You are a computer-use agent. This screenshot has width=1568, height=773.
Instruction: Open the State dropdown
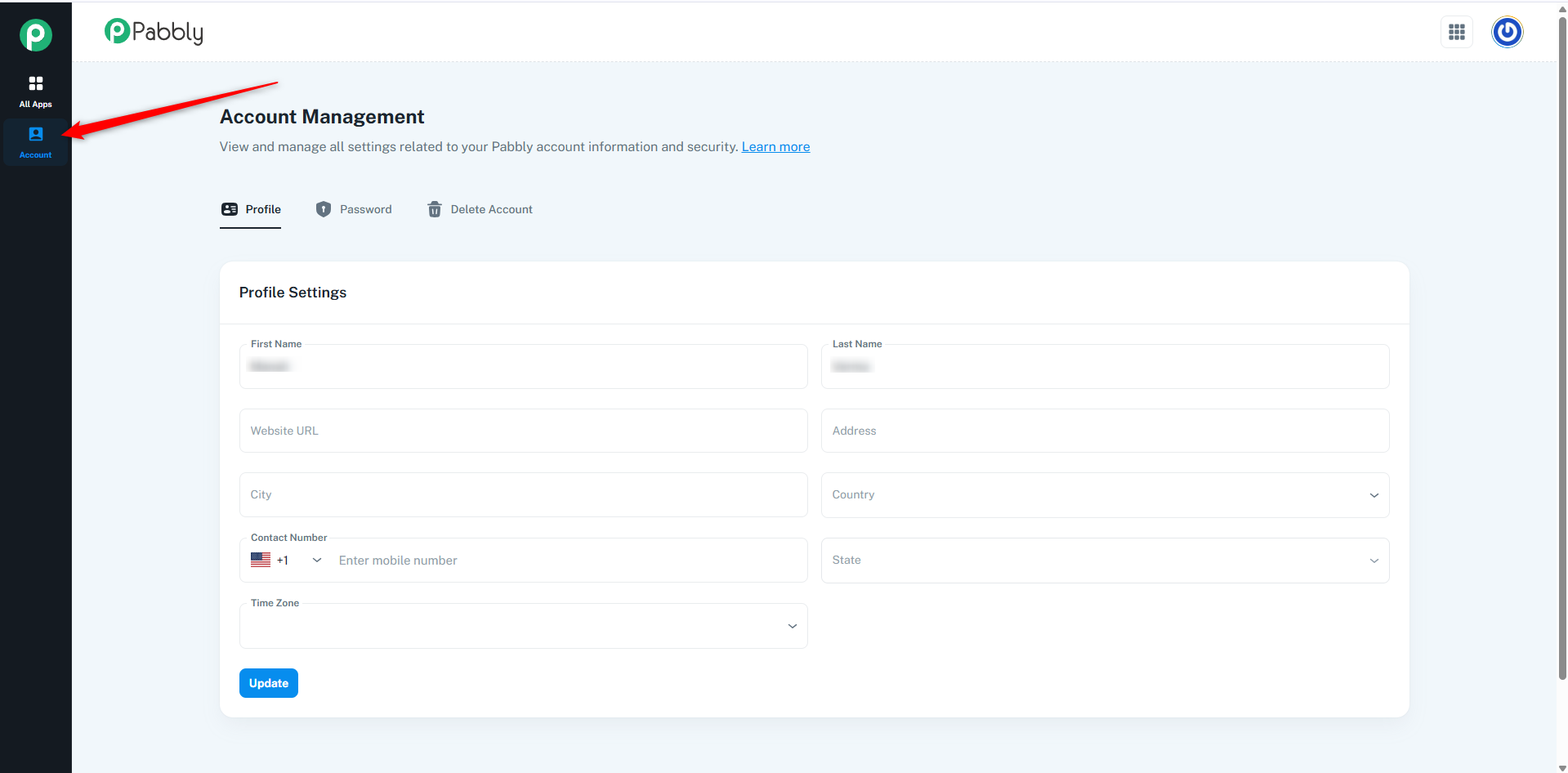(1105, 561)
